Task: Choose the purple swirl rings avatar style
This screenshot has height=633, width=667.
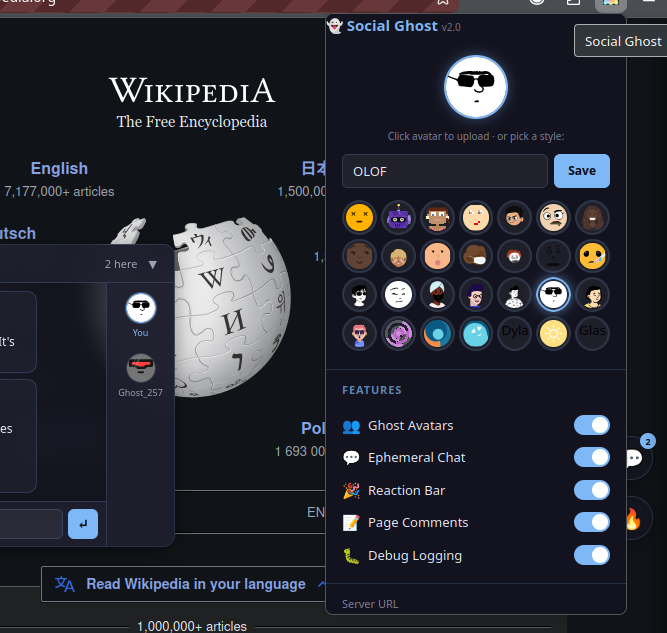Action: 398,334
